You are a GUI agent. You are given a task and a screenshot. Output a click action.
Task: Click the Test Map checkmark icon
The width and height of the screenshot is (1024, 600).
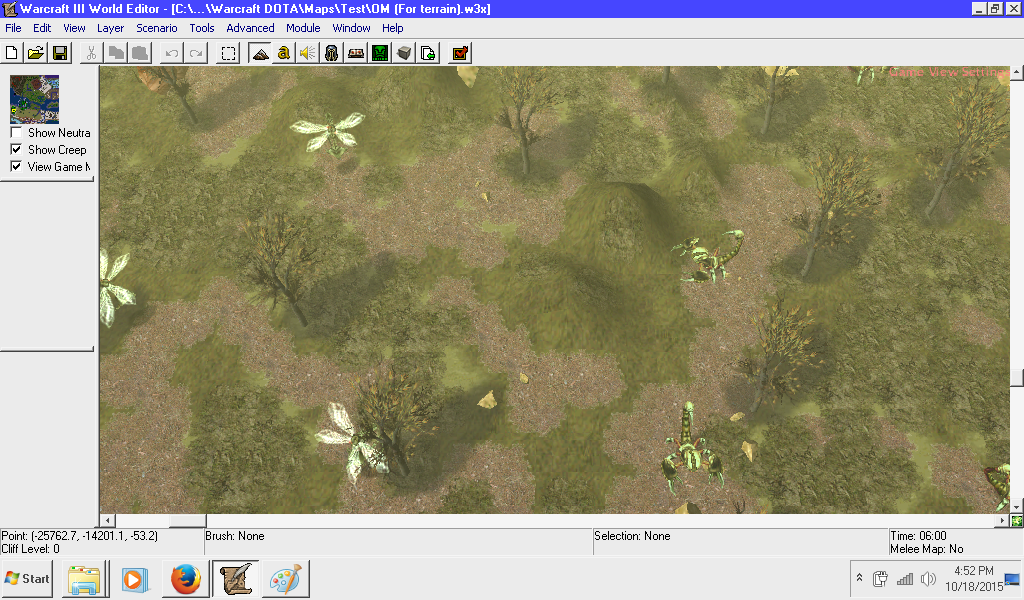(460, 53)
